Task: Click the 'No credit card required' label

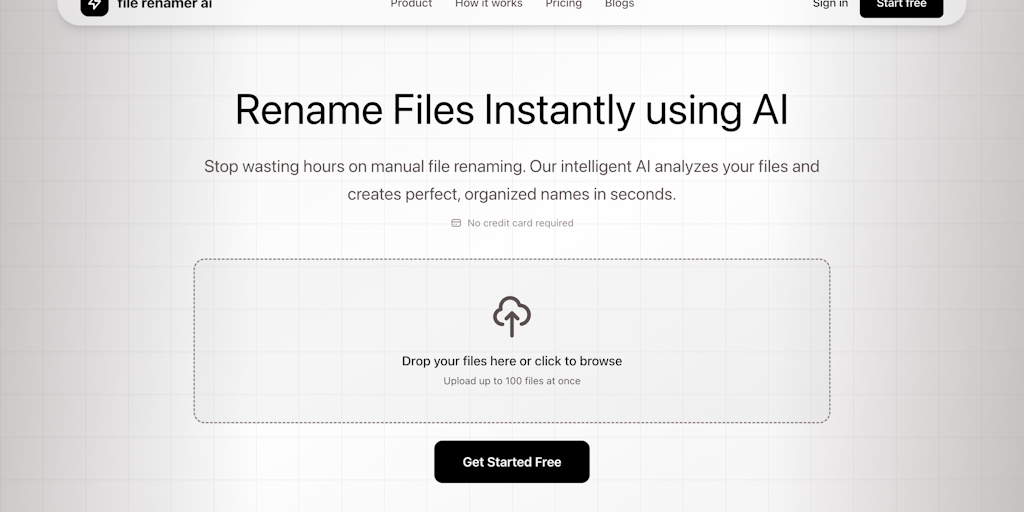Action: pyautogui.click(x=520, y=223)
